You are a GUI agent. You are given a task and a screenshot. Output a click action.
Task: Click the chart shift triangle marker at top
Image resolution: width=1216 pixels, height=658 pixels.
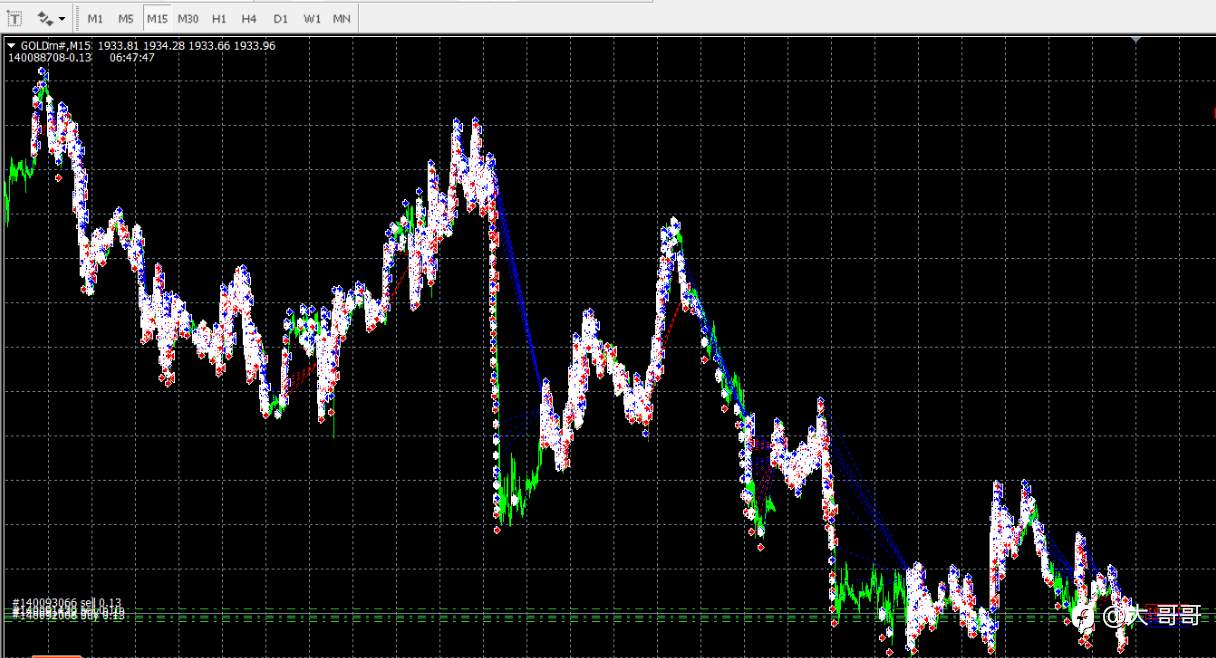click(x=1136, y=40)
